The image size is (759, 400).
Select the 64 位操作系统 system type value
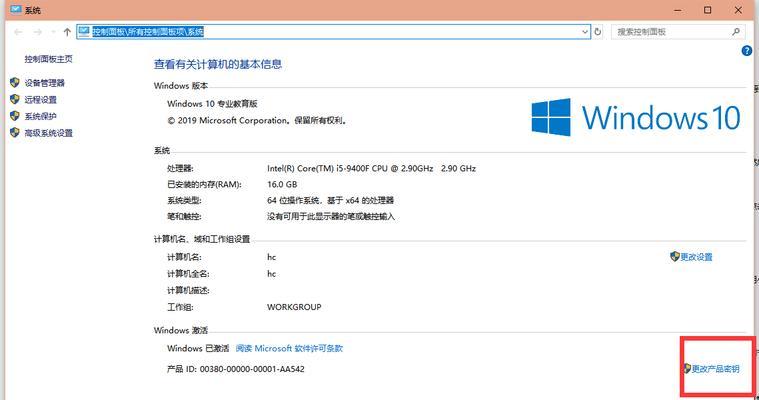(x=331, y=200)
